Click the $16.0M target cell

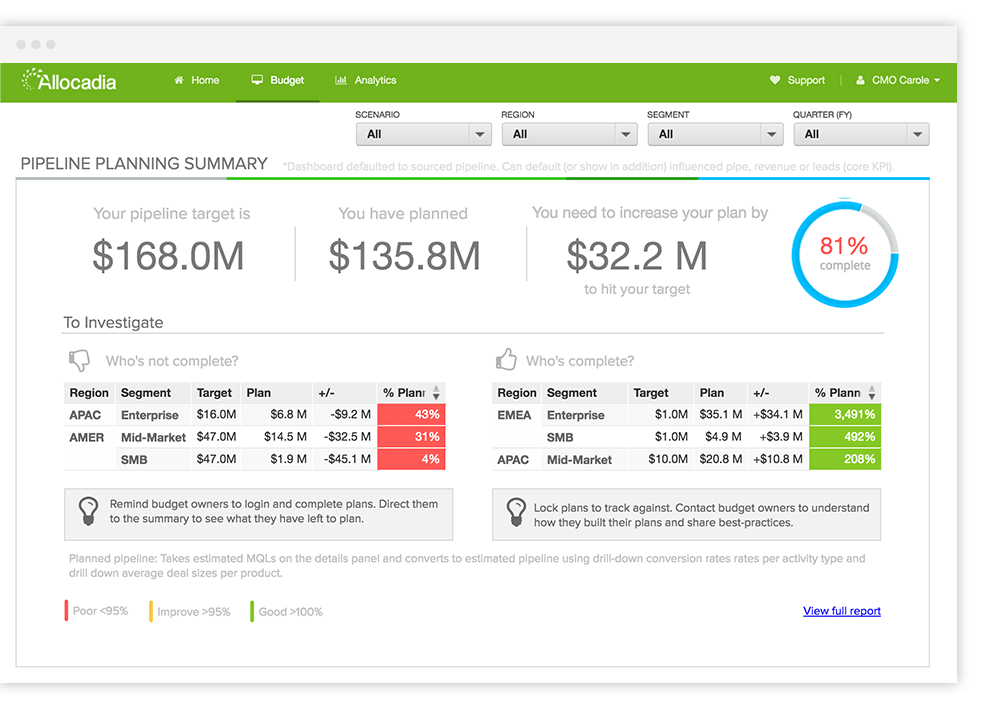coord(216,414)
